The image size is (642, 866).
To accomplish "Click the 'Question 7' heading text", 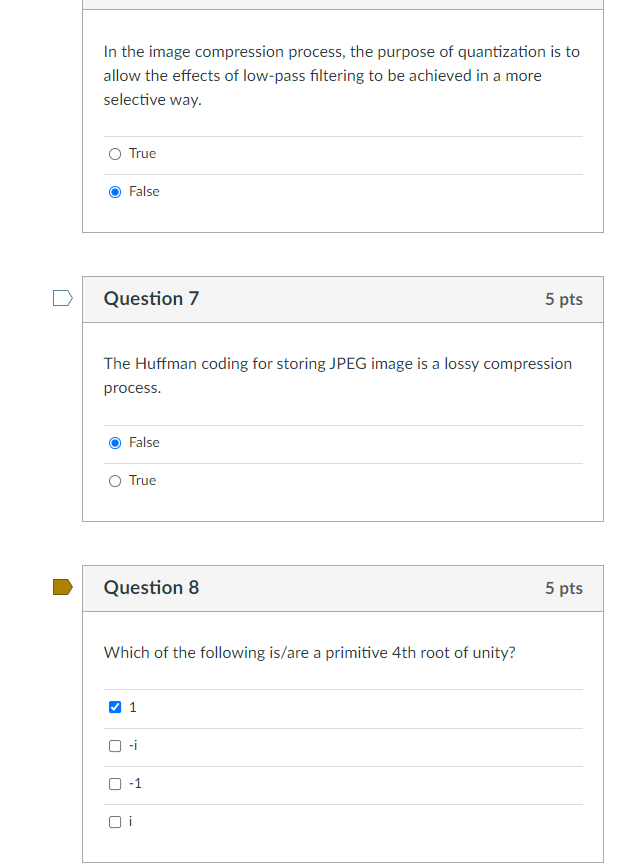I will pos(151,299).
